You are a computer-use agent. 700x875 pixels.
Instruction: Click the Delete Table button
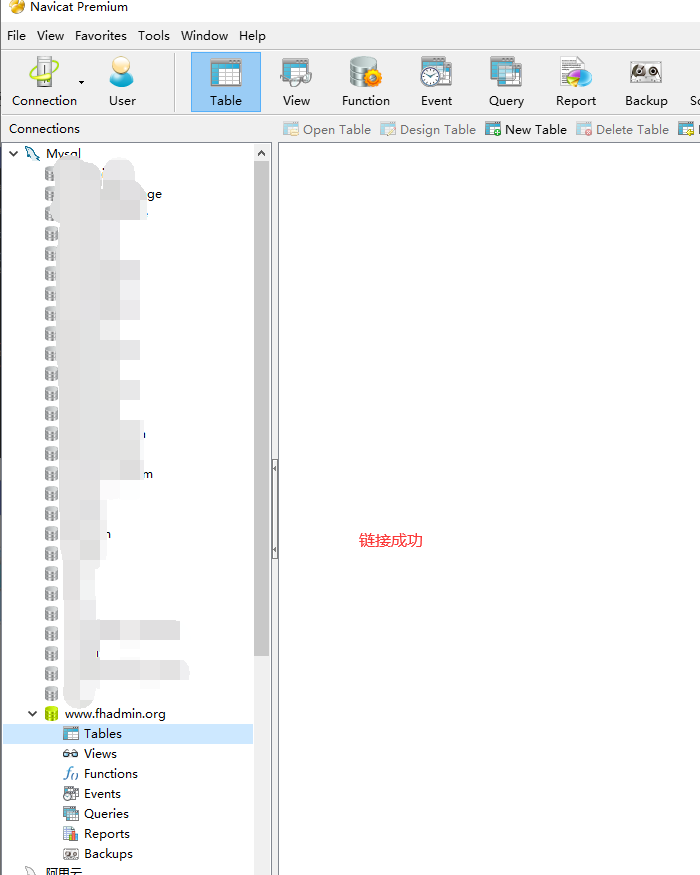[622, 129]
